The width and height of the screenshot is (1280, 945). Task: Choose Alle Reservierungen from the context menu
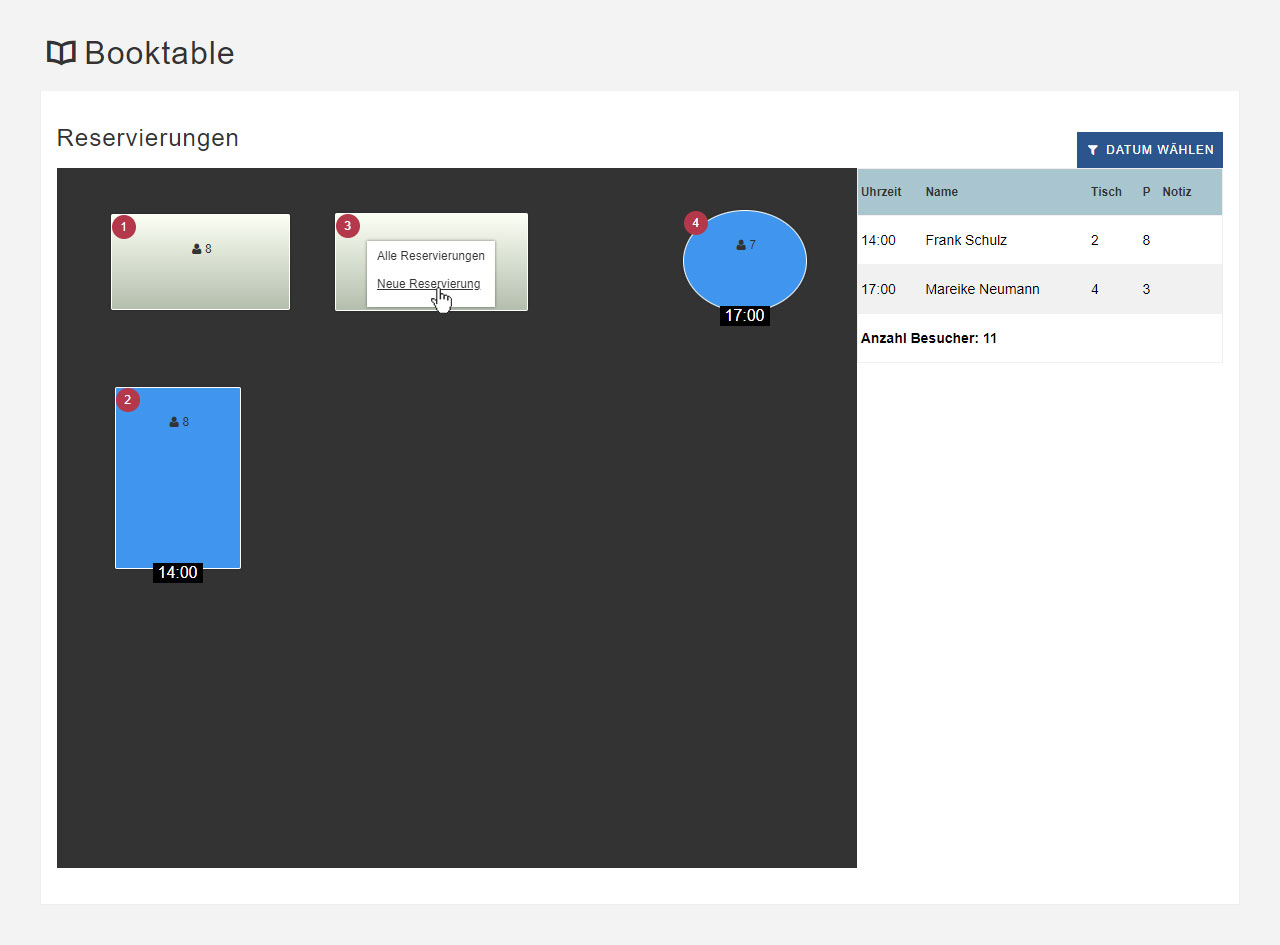point(430,256)
